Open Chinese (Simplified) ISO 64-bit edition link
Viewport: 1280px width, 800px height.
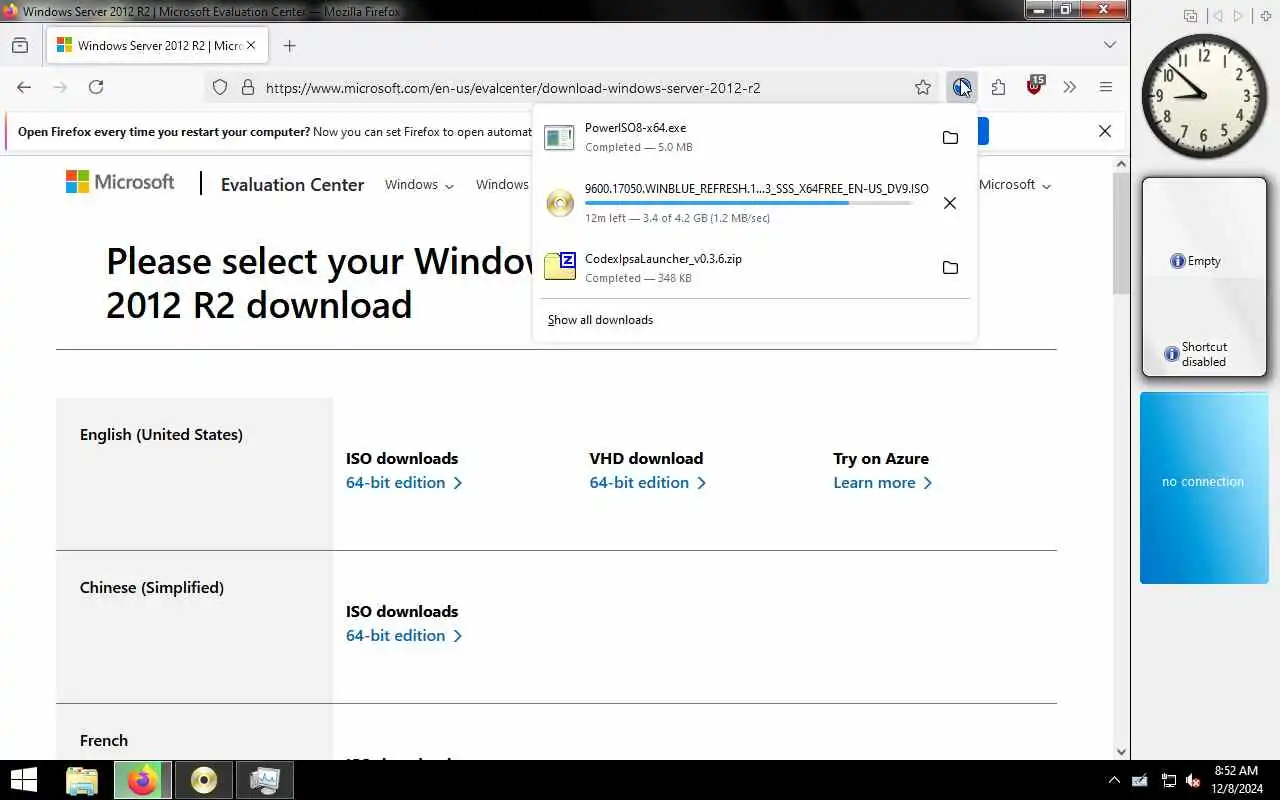pyautogui.click(x=404, y=635)
